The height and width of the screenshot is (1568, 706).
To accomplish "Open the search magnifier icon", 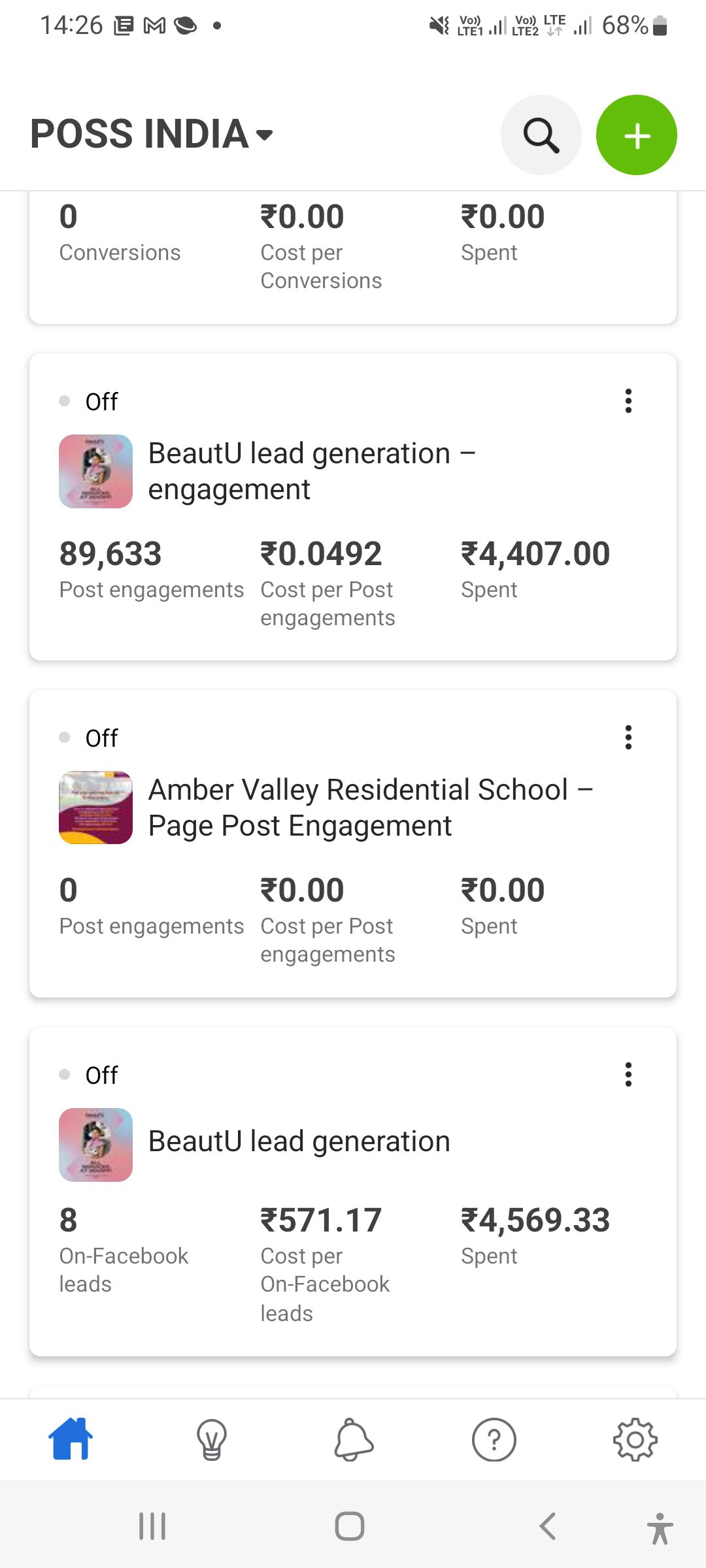I will tap(541, 135).
